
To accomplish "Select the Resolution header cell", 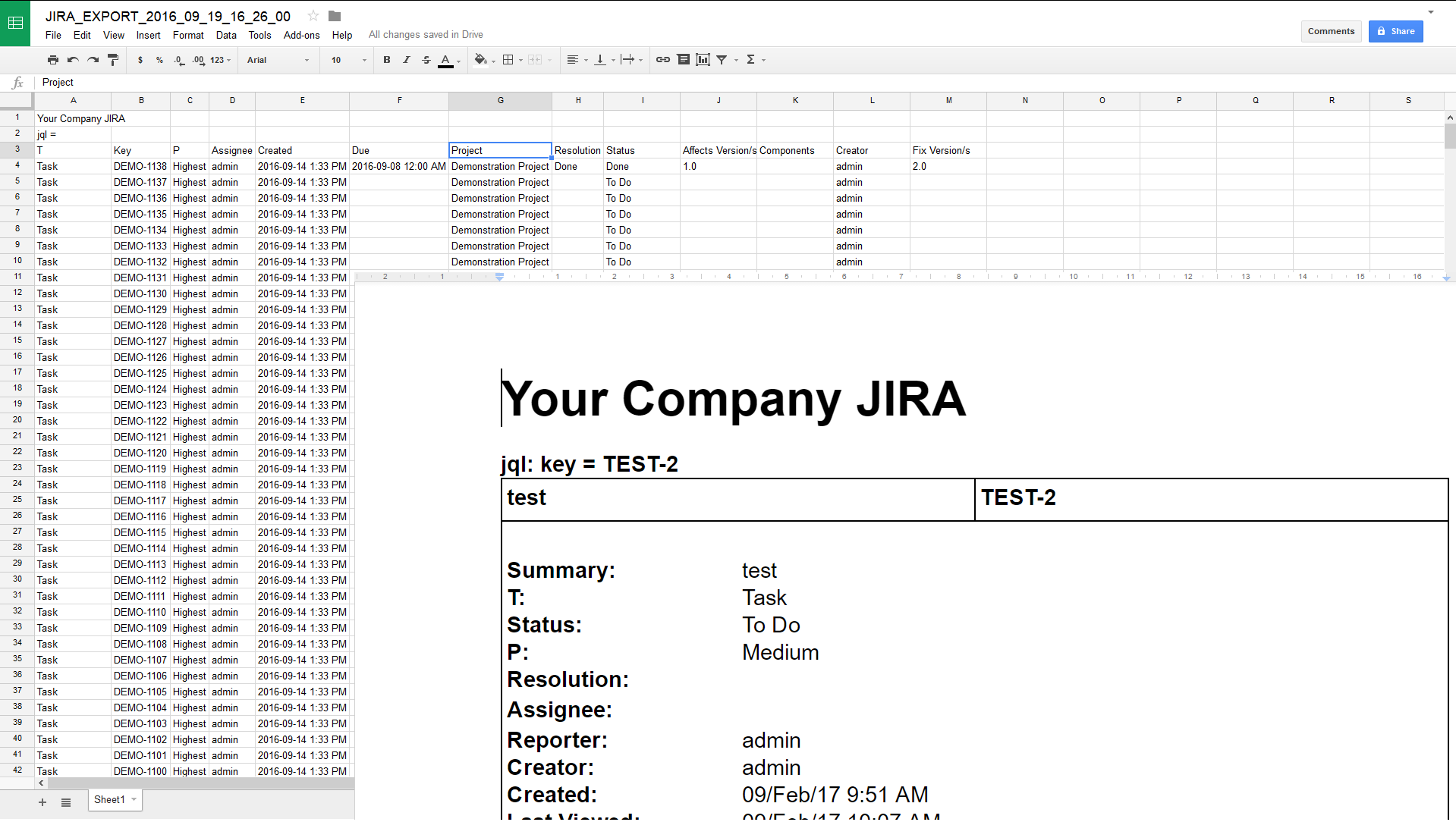I will point(577,150).
